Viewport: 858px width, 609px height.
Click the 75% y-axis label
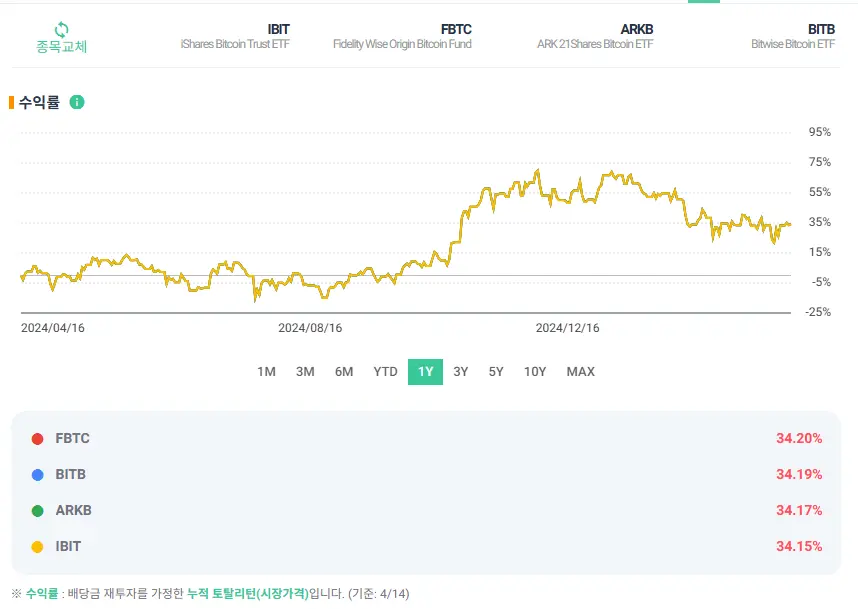820,162
